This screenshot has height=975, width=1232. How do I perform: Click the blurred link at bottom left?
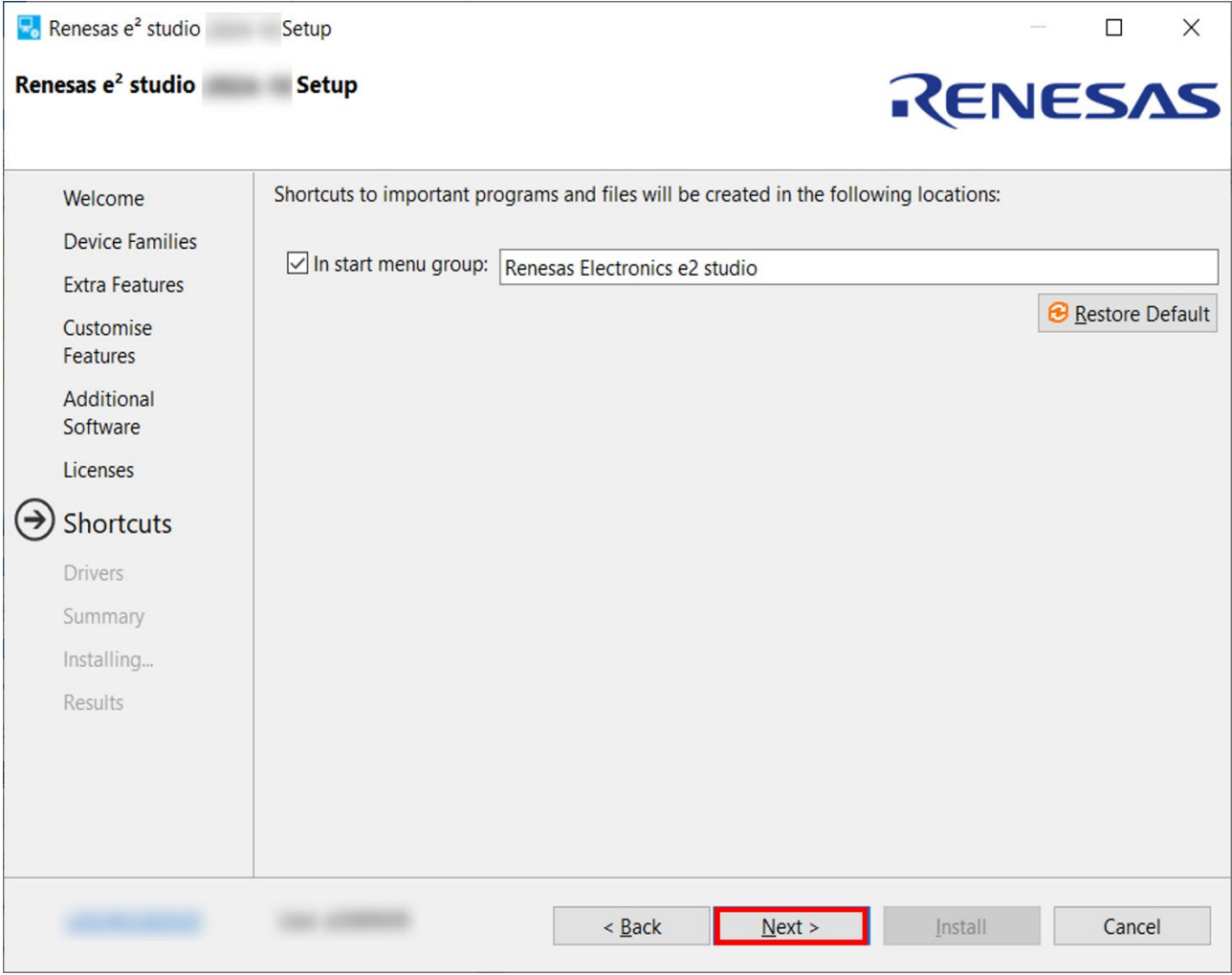tap(133, 921)
